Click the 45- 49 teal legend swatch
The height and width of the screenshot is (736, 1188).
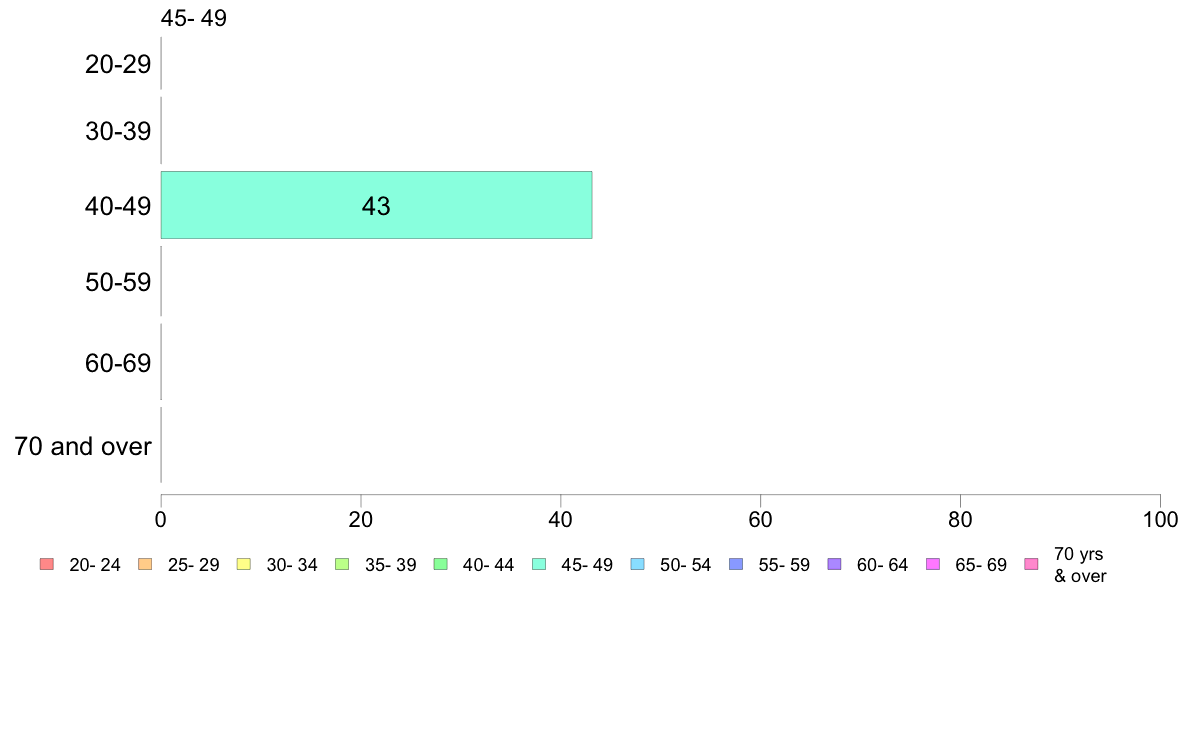tap(539, 564)
